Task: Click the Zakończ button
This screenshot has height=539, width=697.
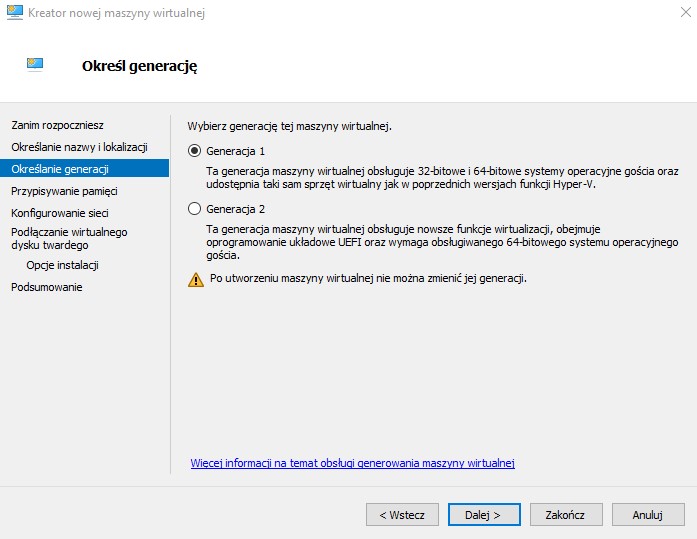Action: (x=566, y=515)
